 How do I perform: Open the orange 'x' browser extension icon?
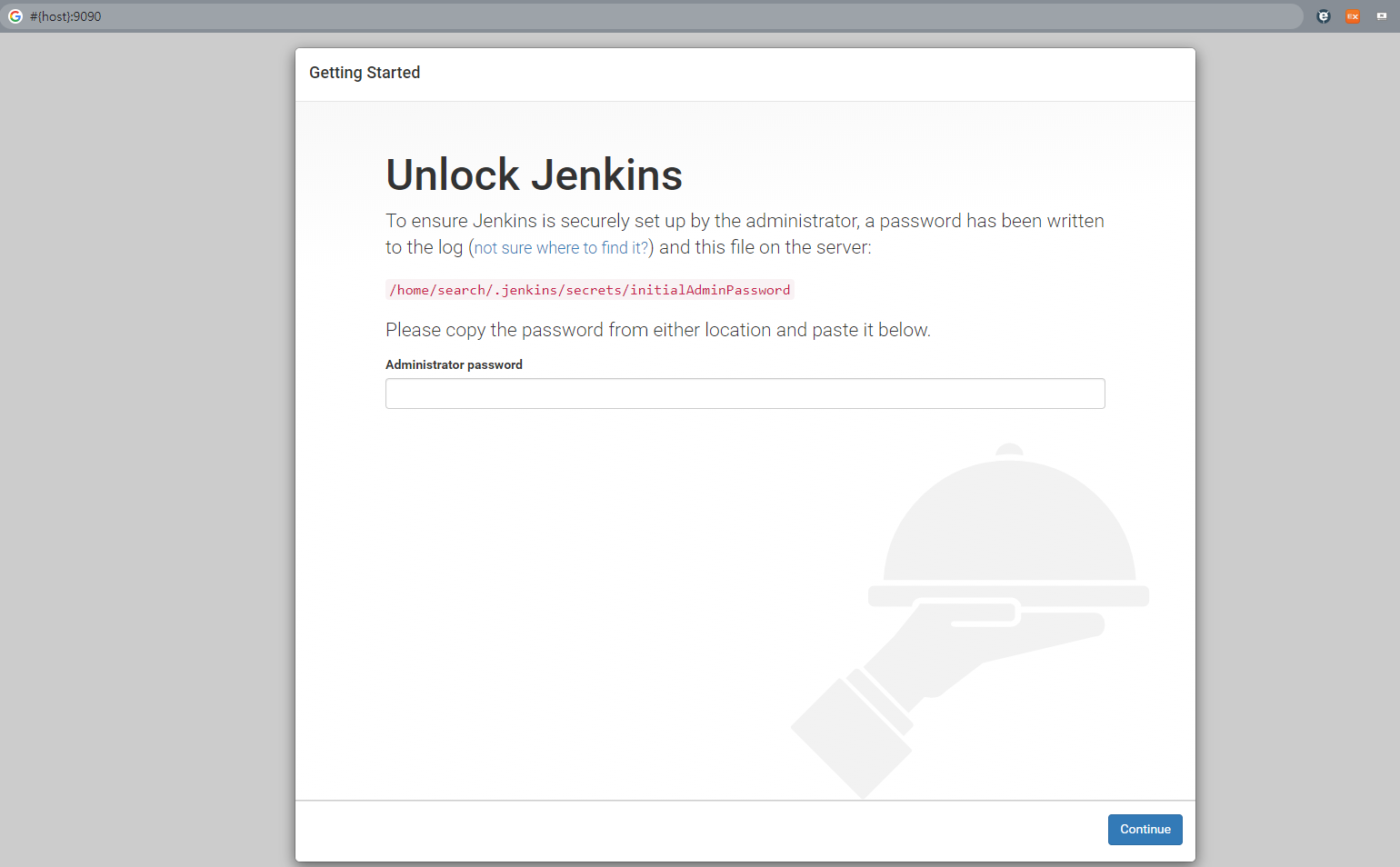point(1353,16)
